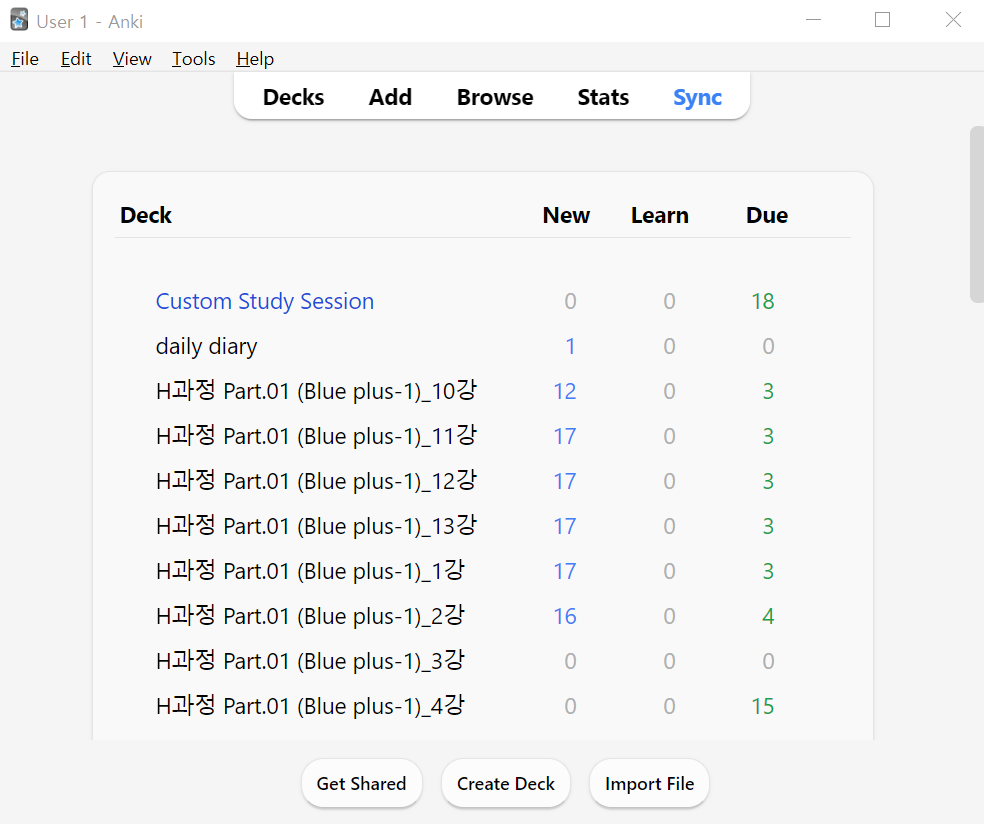
Task: Open the Tools menu
Action: (193, 59)
